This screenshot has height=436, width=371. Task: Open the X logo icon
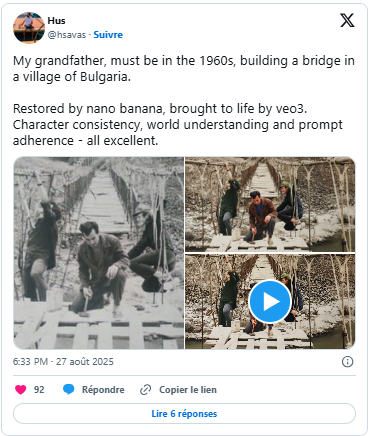coord(347,21)
